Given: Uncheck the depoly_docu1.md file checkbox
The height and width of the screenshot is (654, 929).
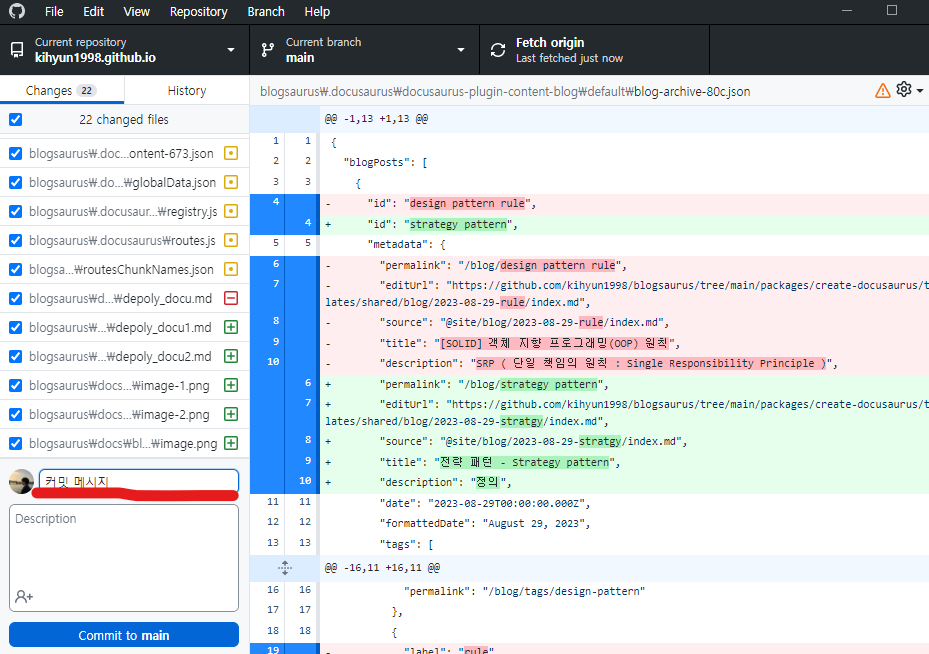Looking at the screenshot, I should point(15,328).
